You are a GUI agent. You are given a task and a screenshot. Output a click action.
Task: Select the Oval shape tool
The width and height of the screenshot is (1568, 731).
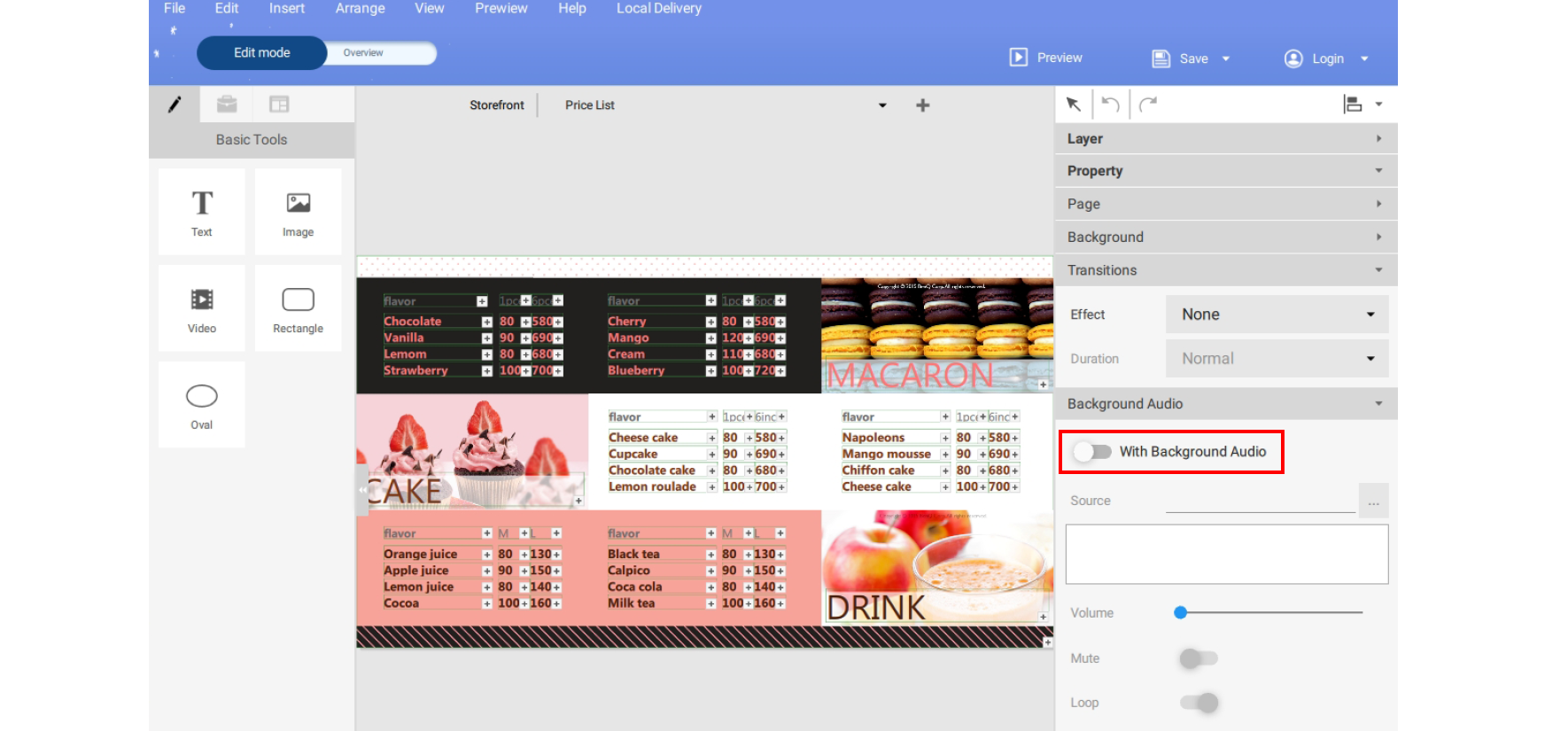coord(202,404)
